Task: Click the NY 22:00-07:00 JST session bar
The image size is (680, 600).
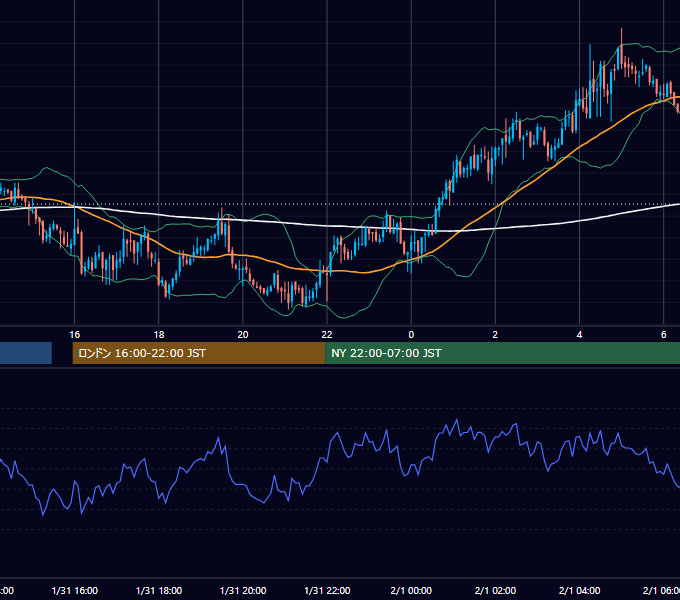Action: pos(502,353)
